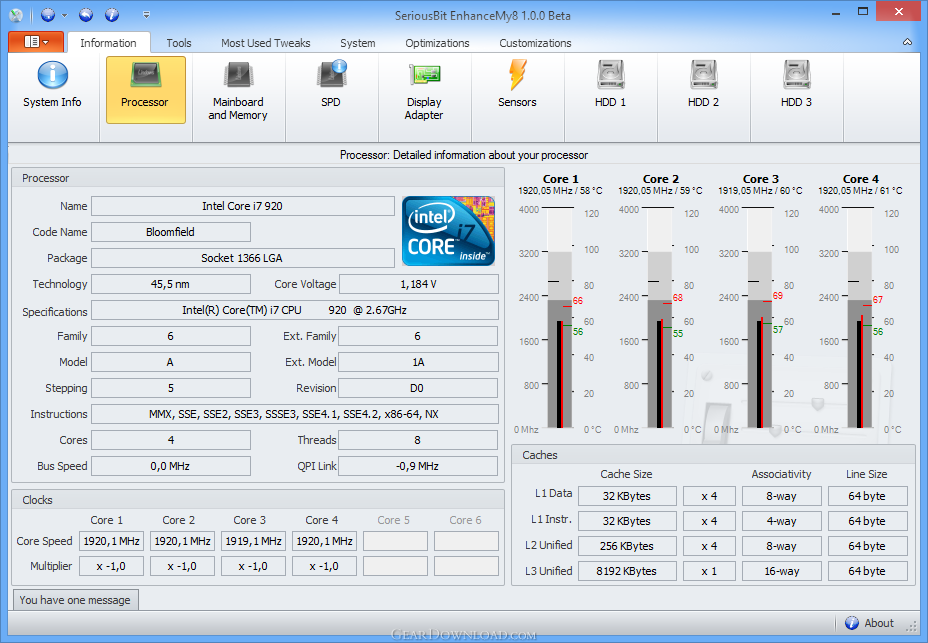Open Mainboard and Memory information

[238, 90]
